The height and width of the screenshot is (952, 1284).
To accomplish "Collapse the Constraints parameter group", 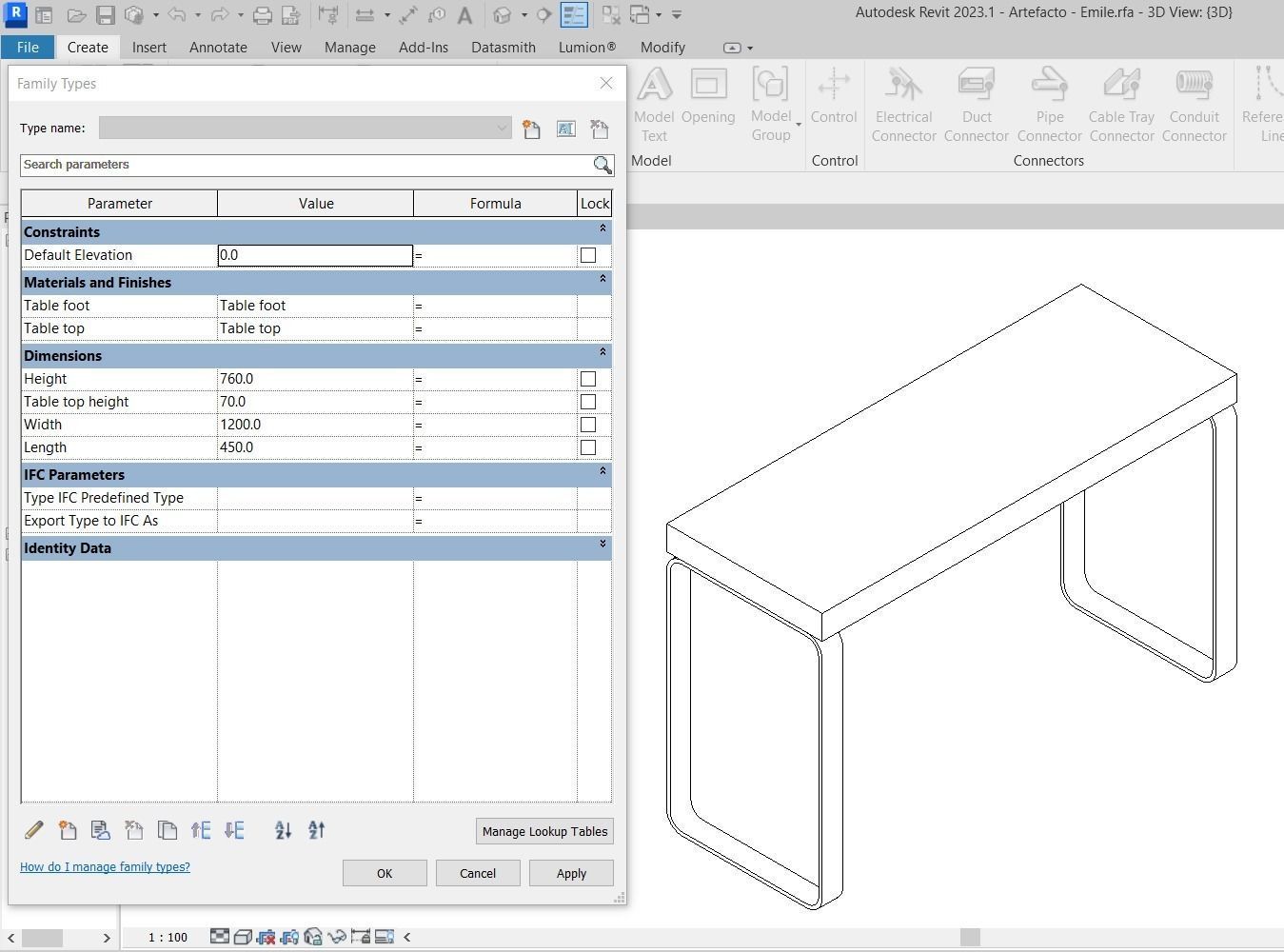I will (x=602, y=228).
